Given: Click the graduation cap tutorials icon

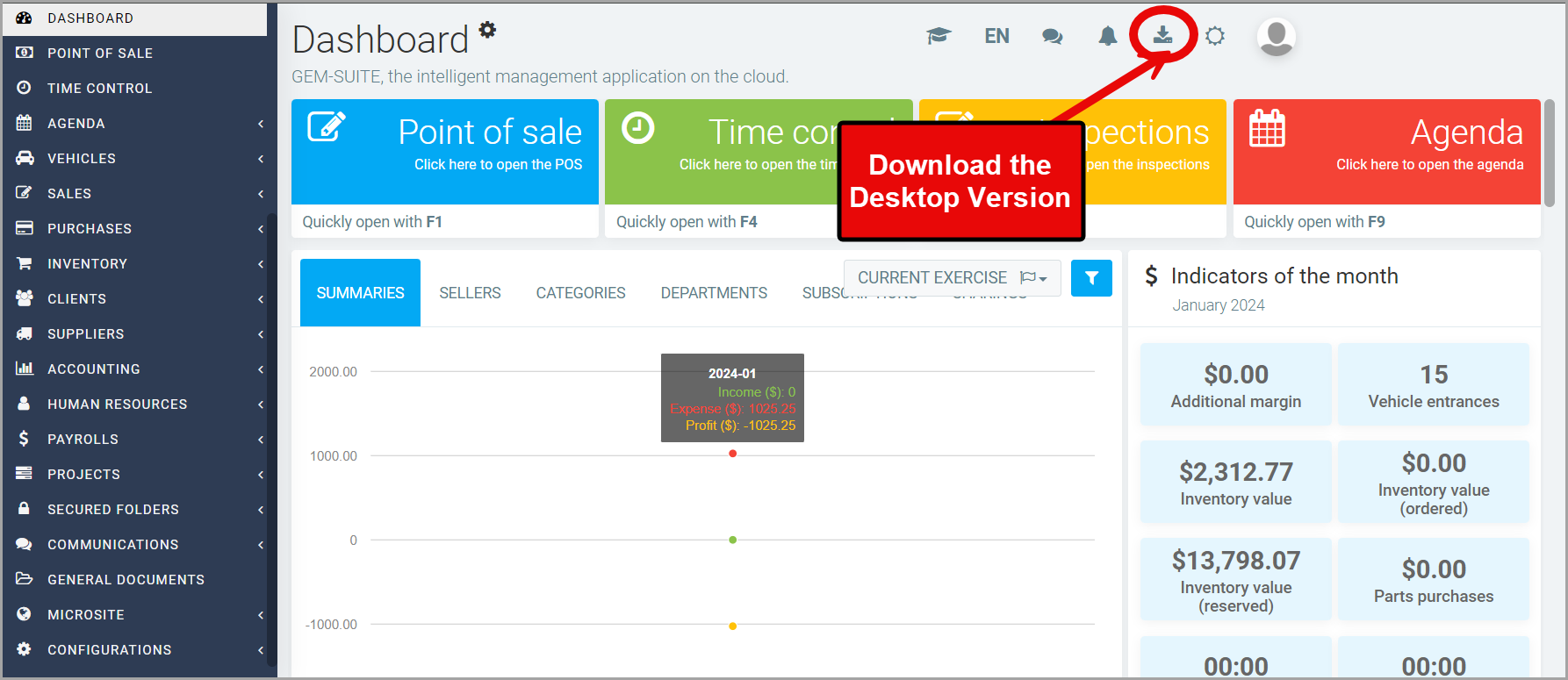Looking at the screenshot, I should pos(939,36).
